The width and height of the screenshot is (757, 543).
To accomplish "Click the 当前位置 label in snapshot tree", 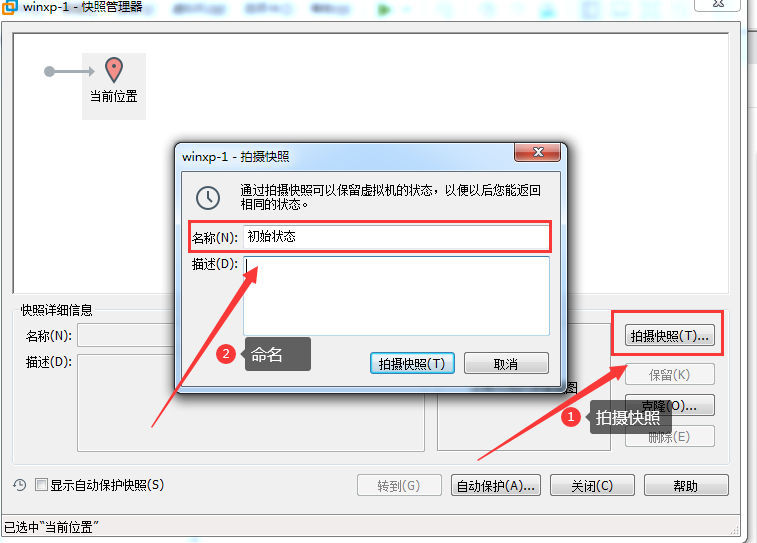I will coord(114,97).
